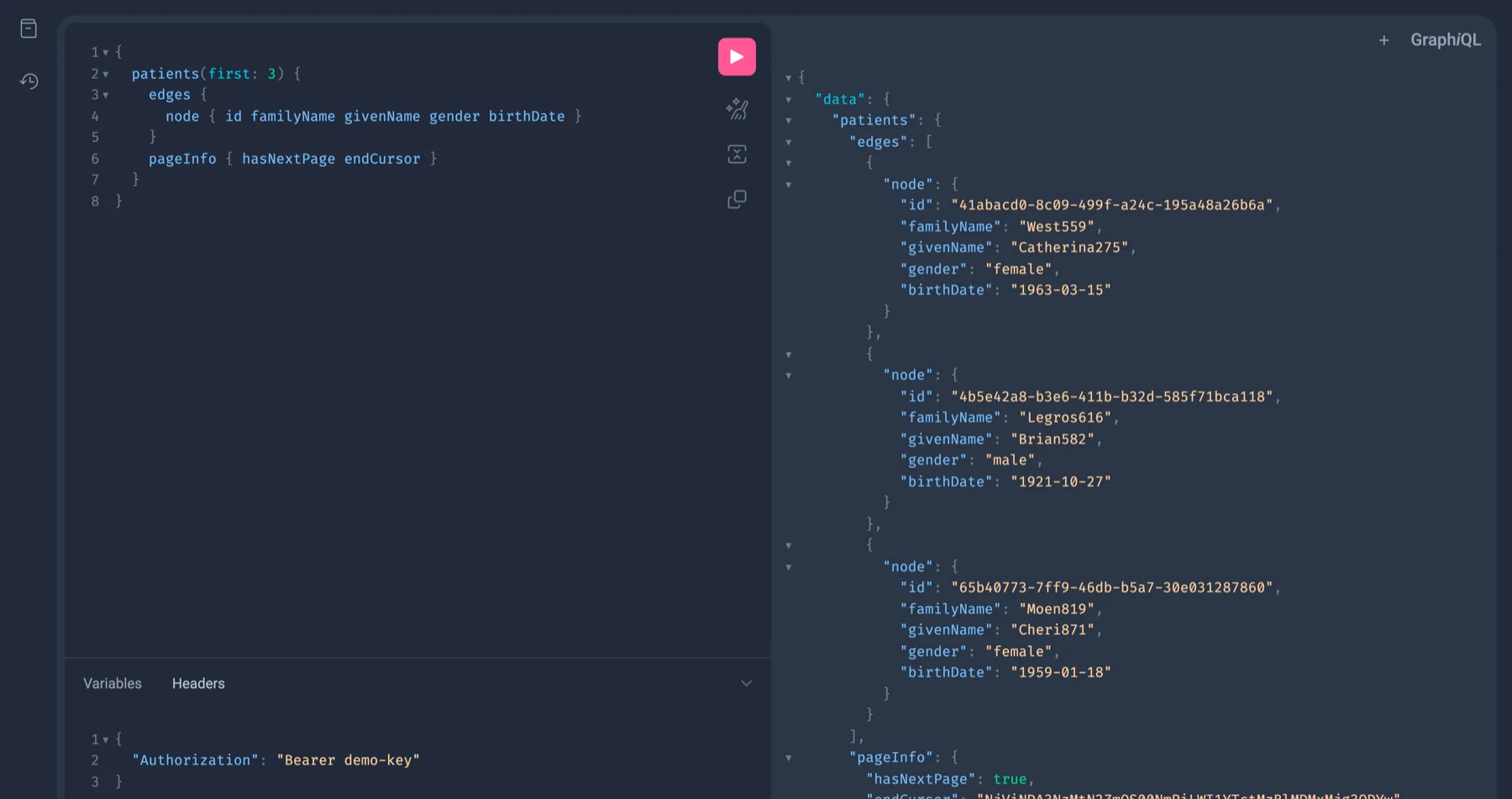Fold the query's opening brace on line 1

click(x=106, y=53)
